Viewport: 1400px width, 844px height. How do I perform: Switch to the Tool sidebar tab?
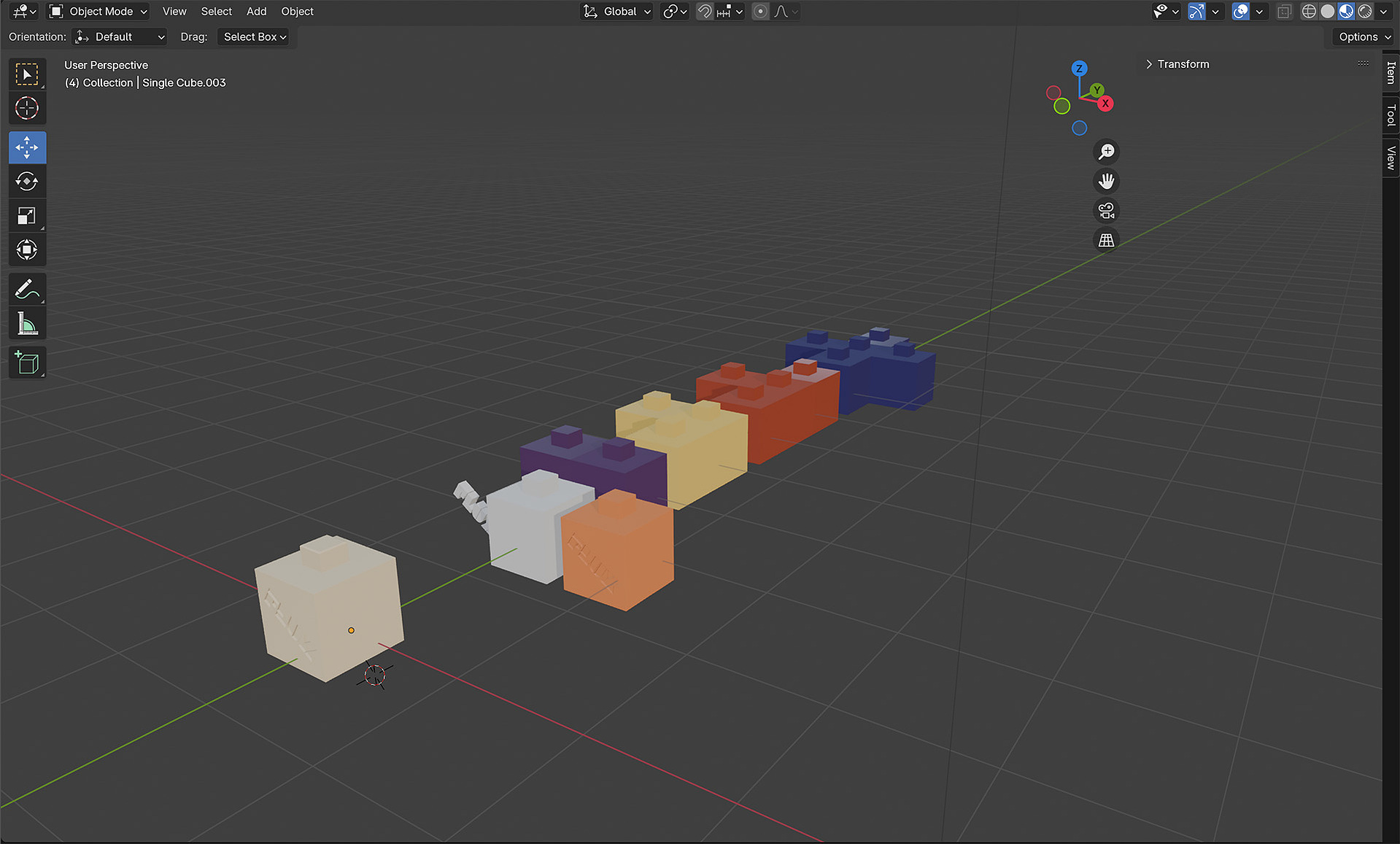tap(1391, 115)
